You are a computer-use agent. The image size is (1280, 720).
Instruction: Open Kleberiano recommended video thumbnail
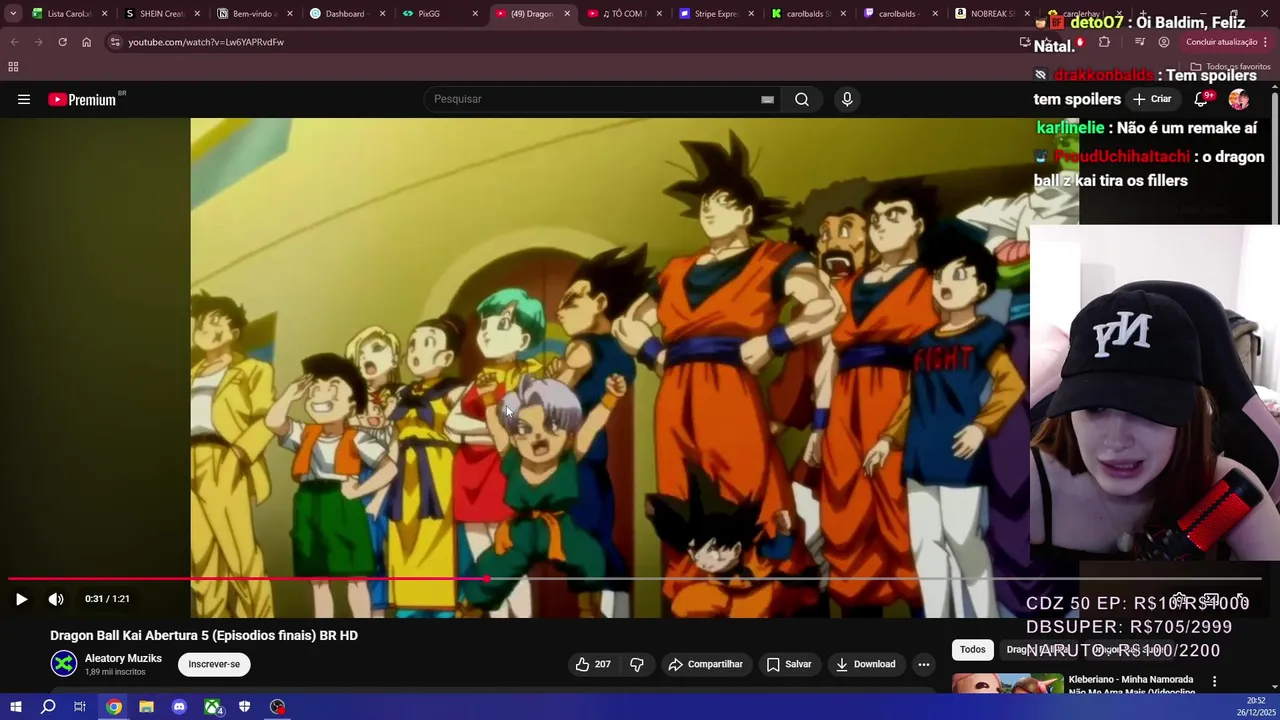tap(1007, 684)
